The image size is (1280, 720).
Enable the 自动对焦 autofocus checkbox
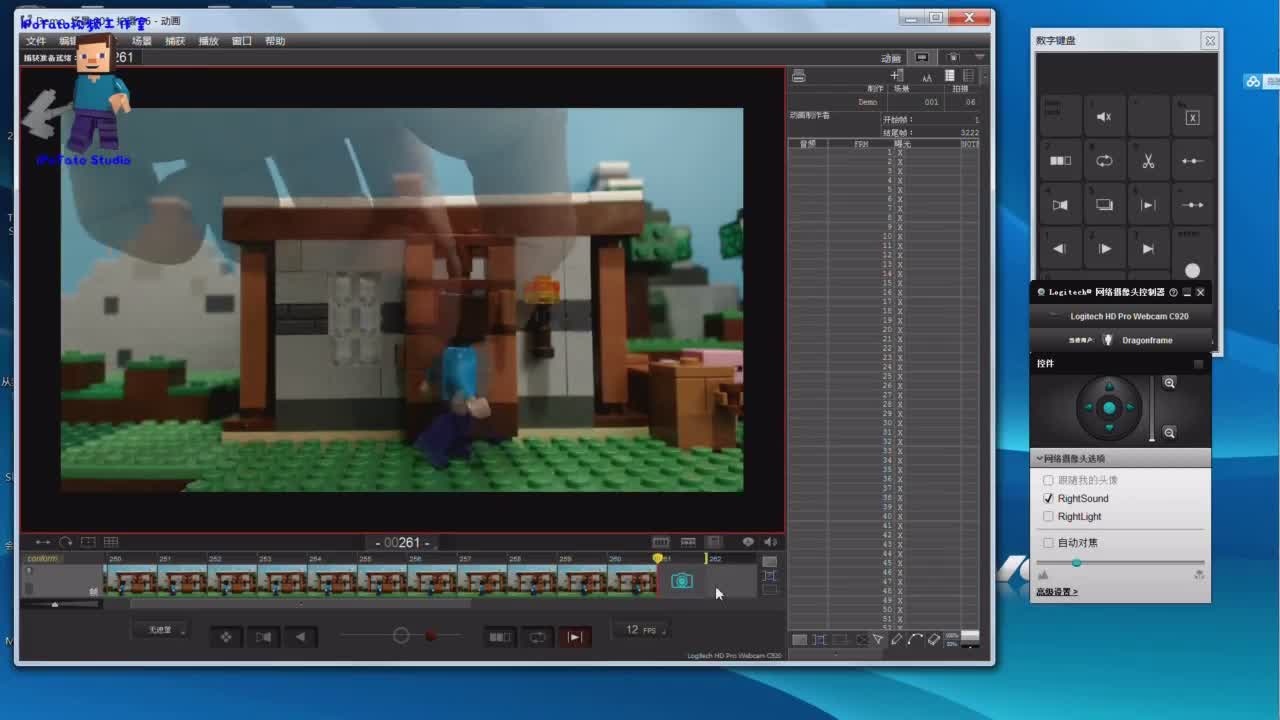click(1048, 542)
